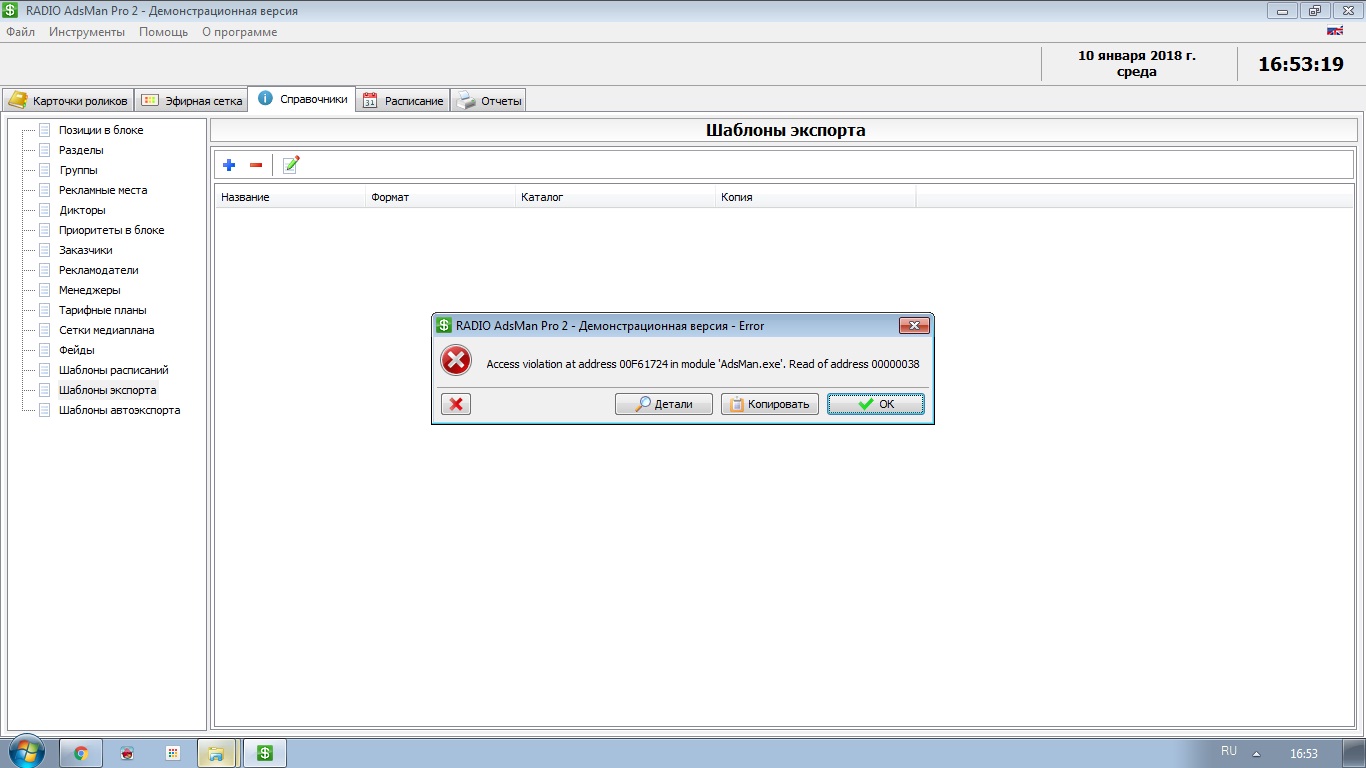
Task: Select Группы in the tree
Action: 79,170
